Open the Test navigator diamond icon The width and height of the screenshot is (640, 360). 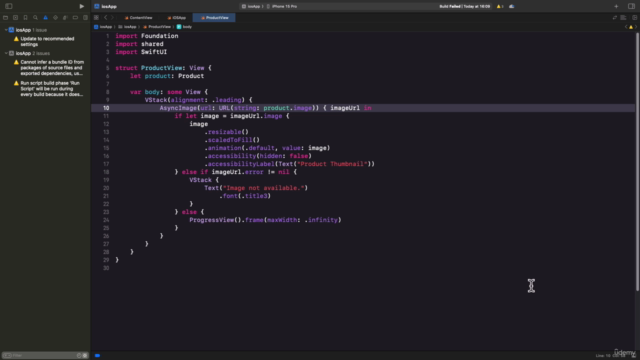coord(56,18)
